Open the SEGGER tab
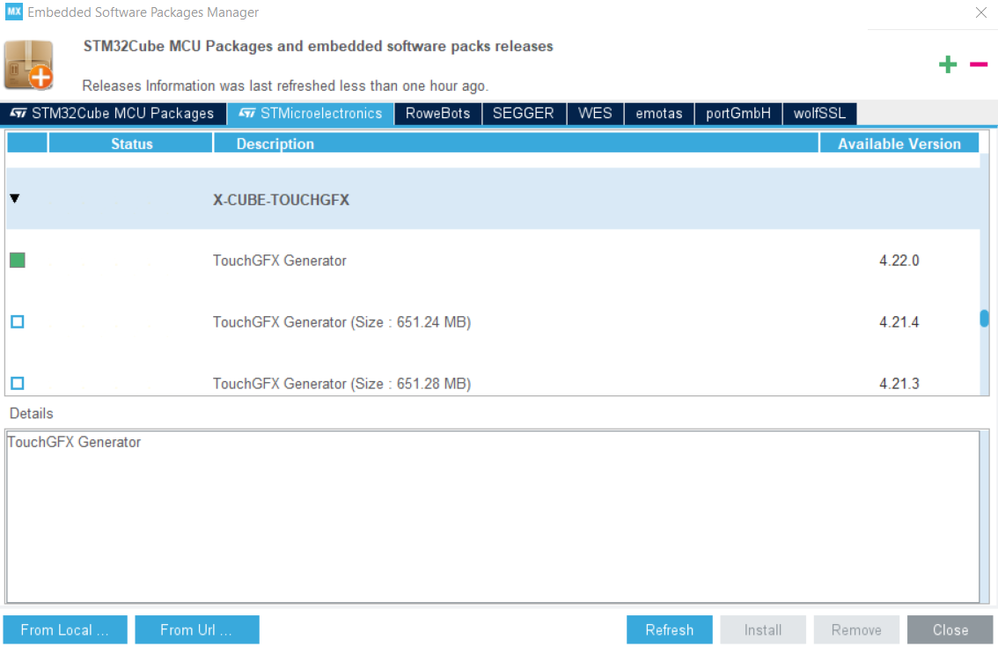998x648 pixels. click(523, 113)
